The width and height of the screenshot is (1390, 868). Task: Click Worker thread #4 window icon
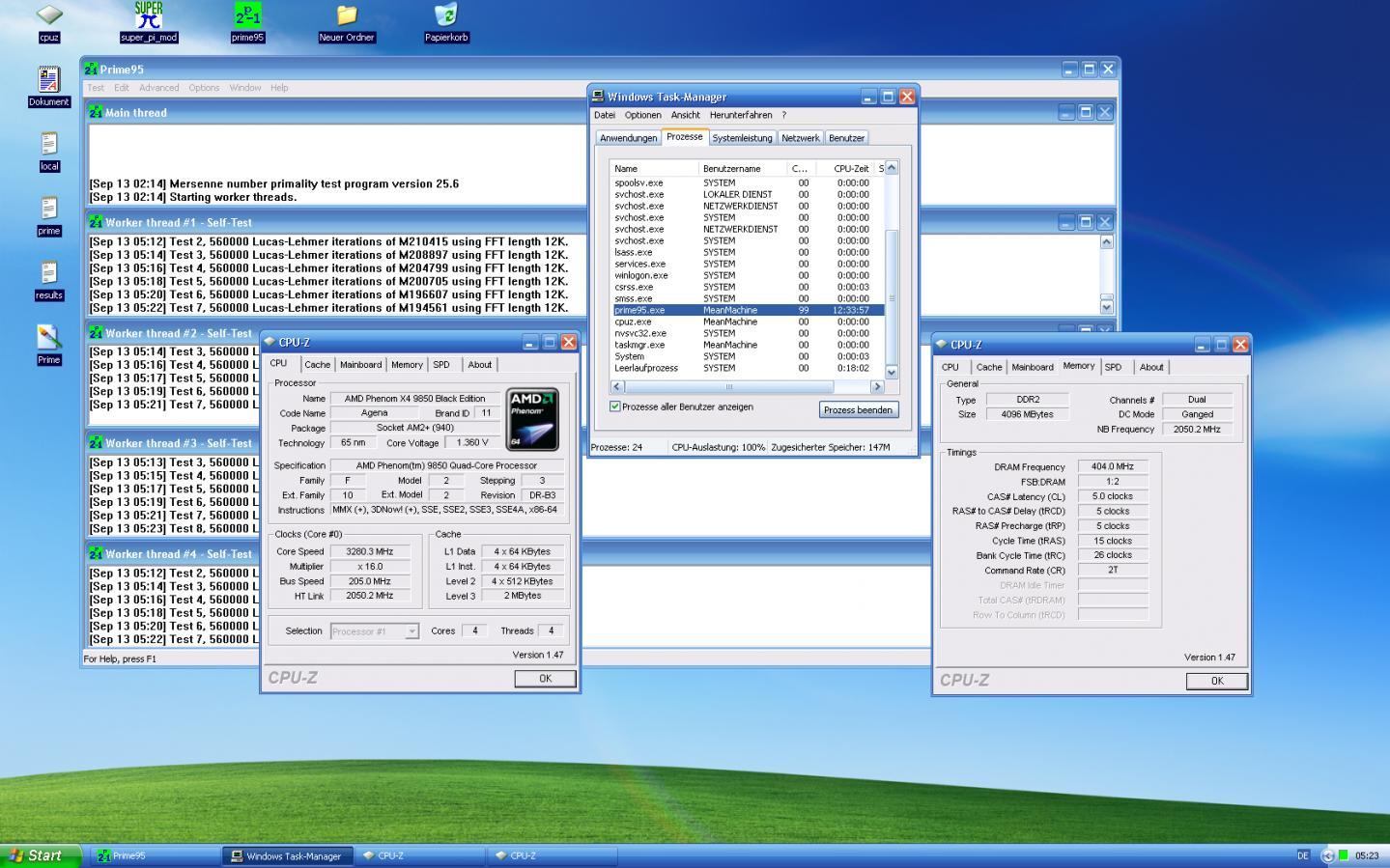click(96, 553)
